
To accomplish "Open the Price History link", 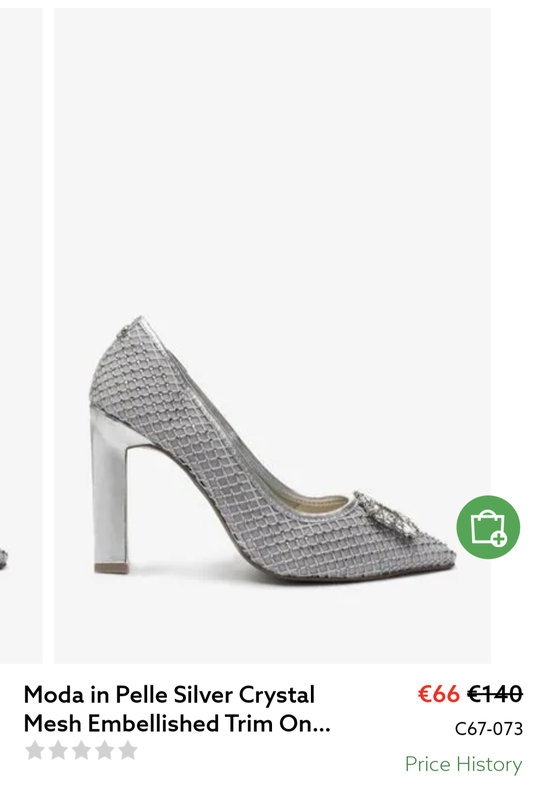I will pyautogui.click(x=463, y=764).
